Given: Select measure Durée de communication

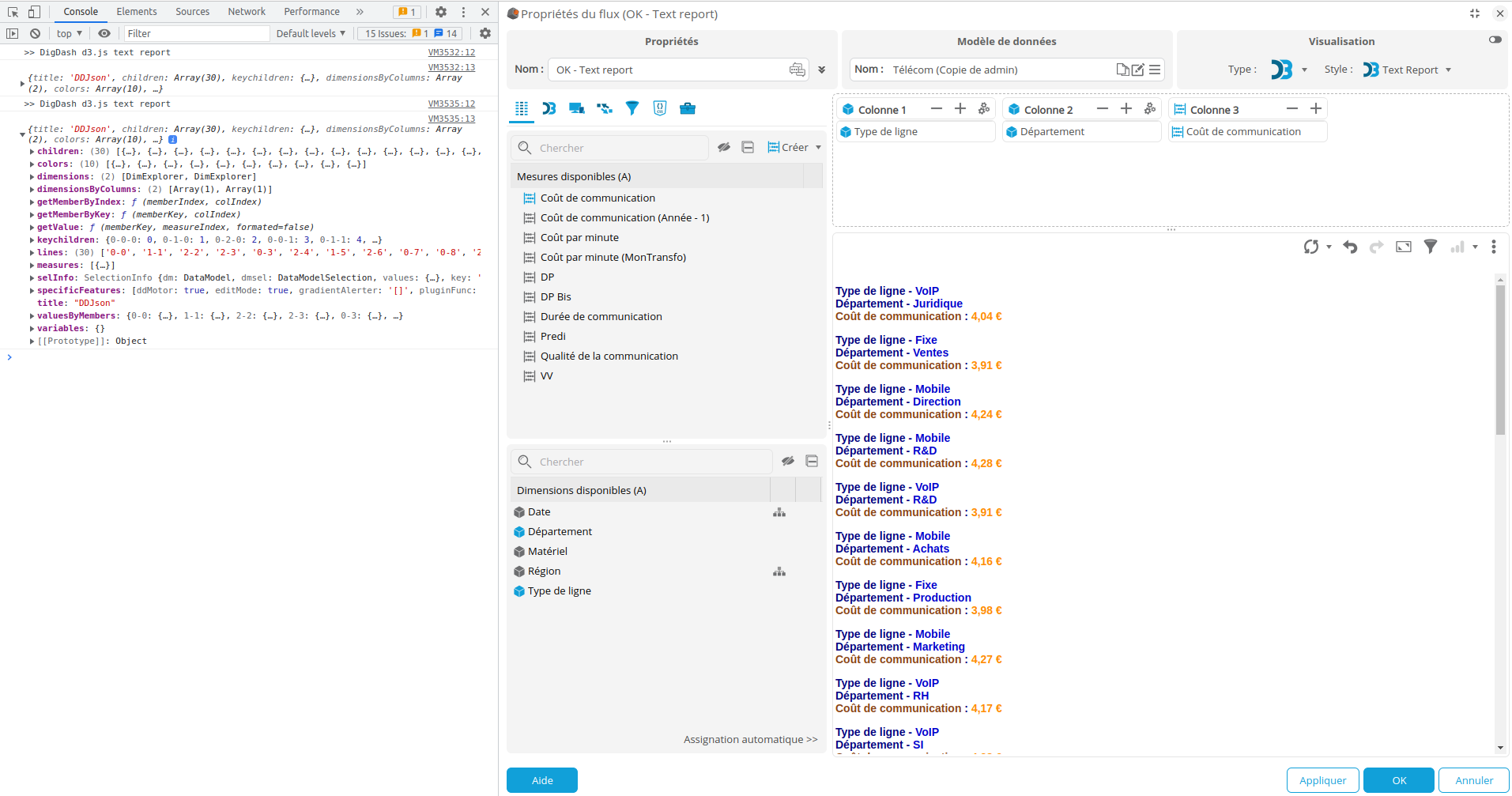Looking at the screenshot, I should 601,316.
